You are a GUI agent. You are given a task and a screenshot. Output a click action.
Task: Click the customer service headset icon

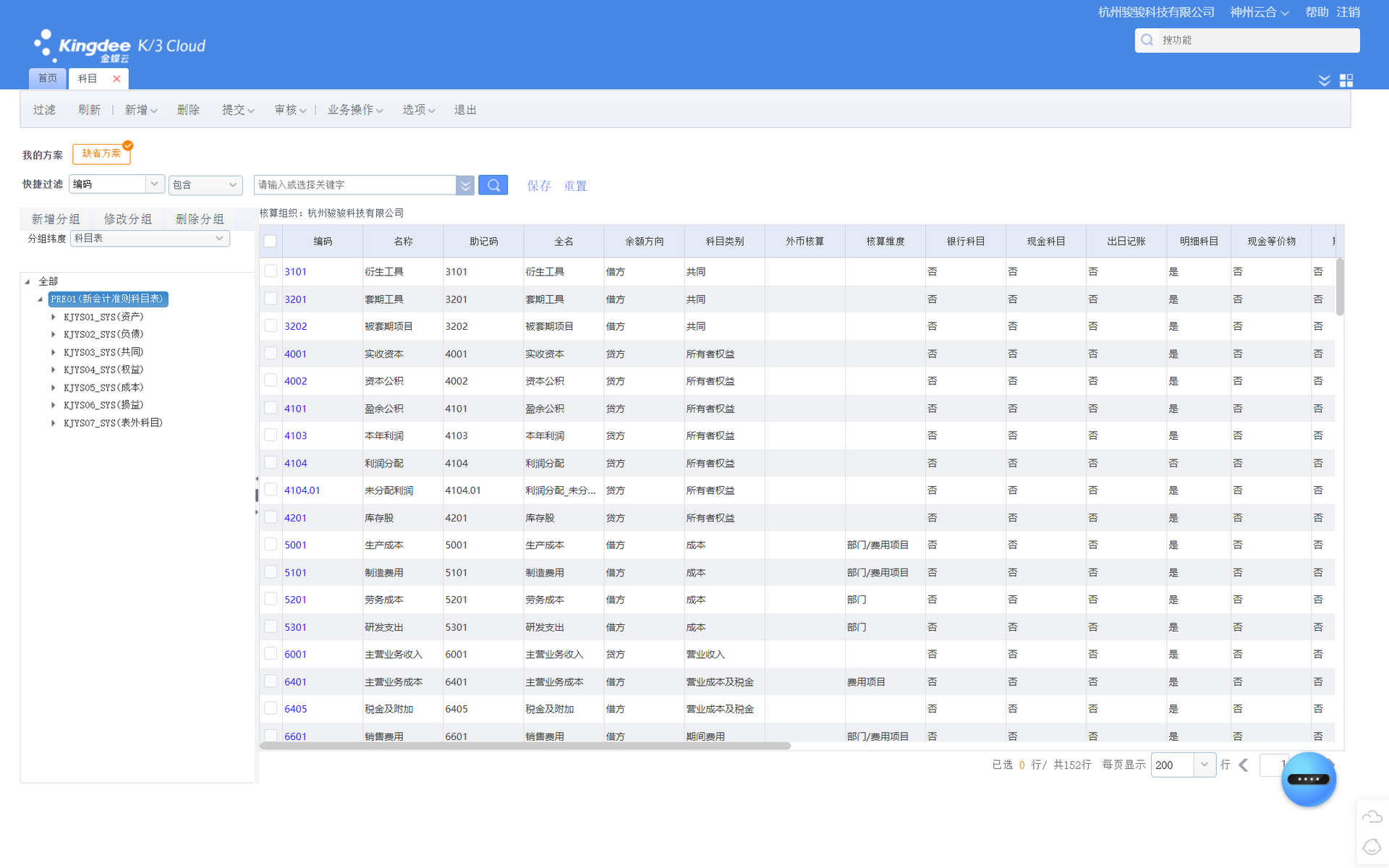click(x=1372, y=846)
